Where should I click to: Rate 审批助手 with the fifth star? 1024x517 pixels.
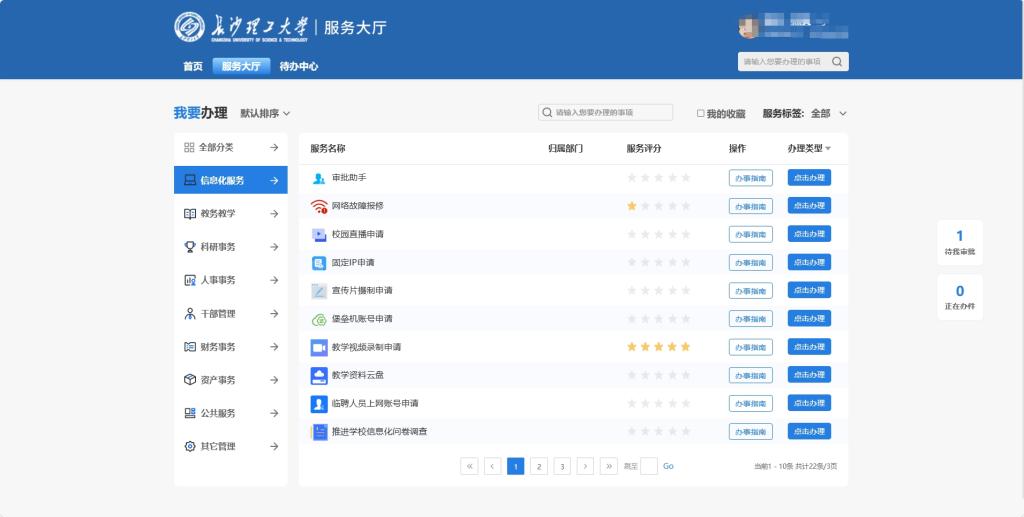(686, 178)
